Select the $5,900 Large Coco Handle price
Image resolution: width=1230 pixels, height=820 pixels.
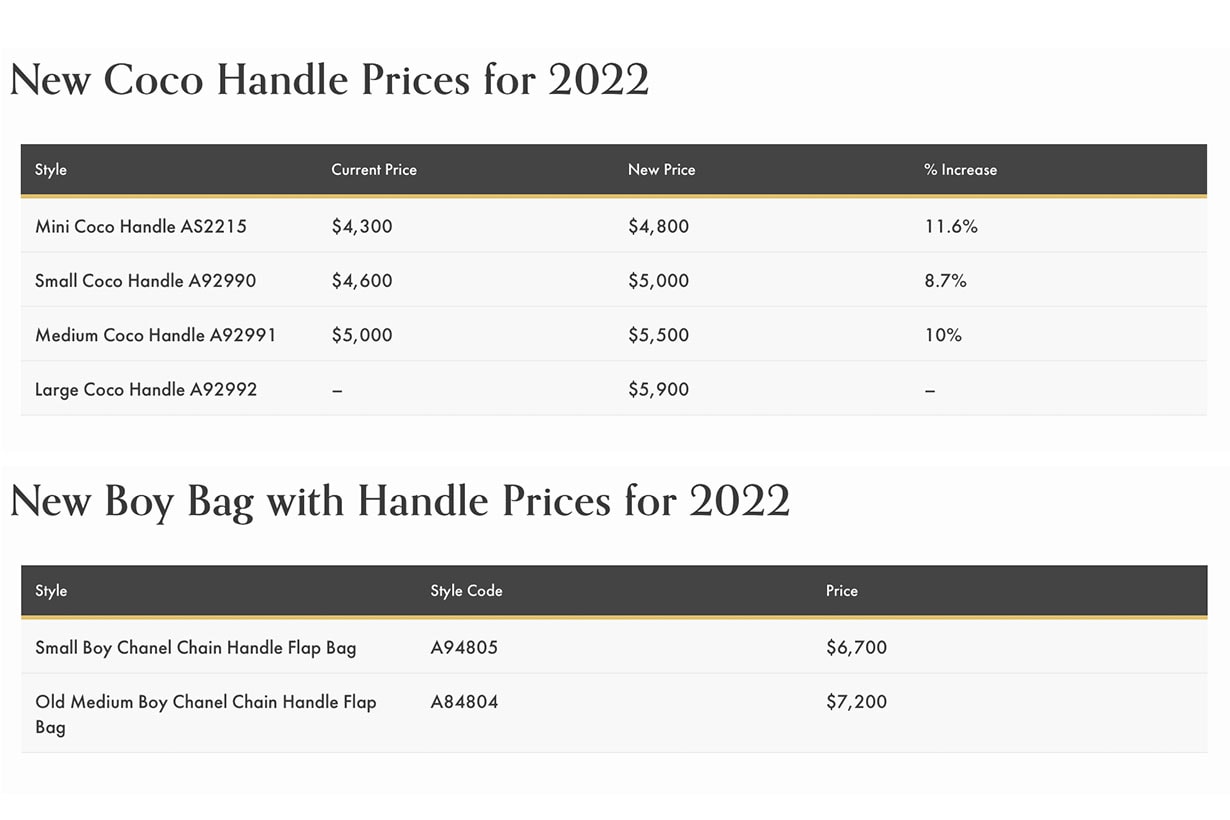(658, 389)
